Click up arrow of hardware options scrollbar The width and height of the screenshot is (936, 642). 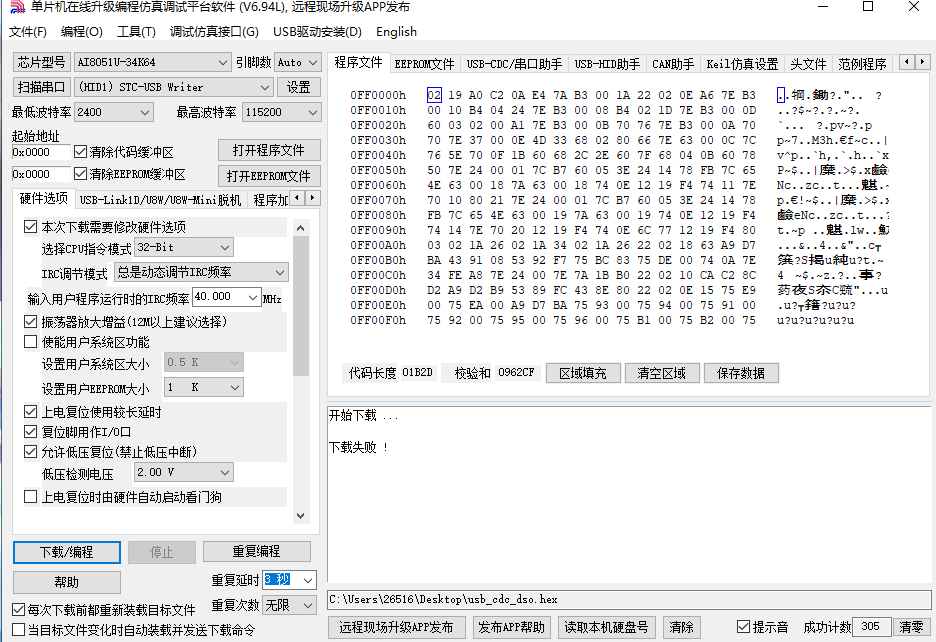[x=301, y=228]
